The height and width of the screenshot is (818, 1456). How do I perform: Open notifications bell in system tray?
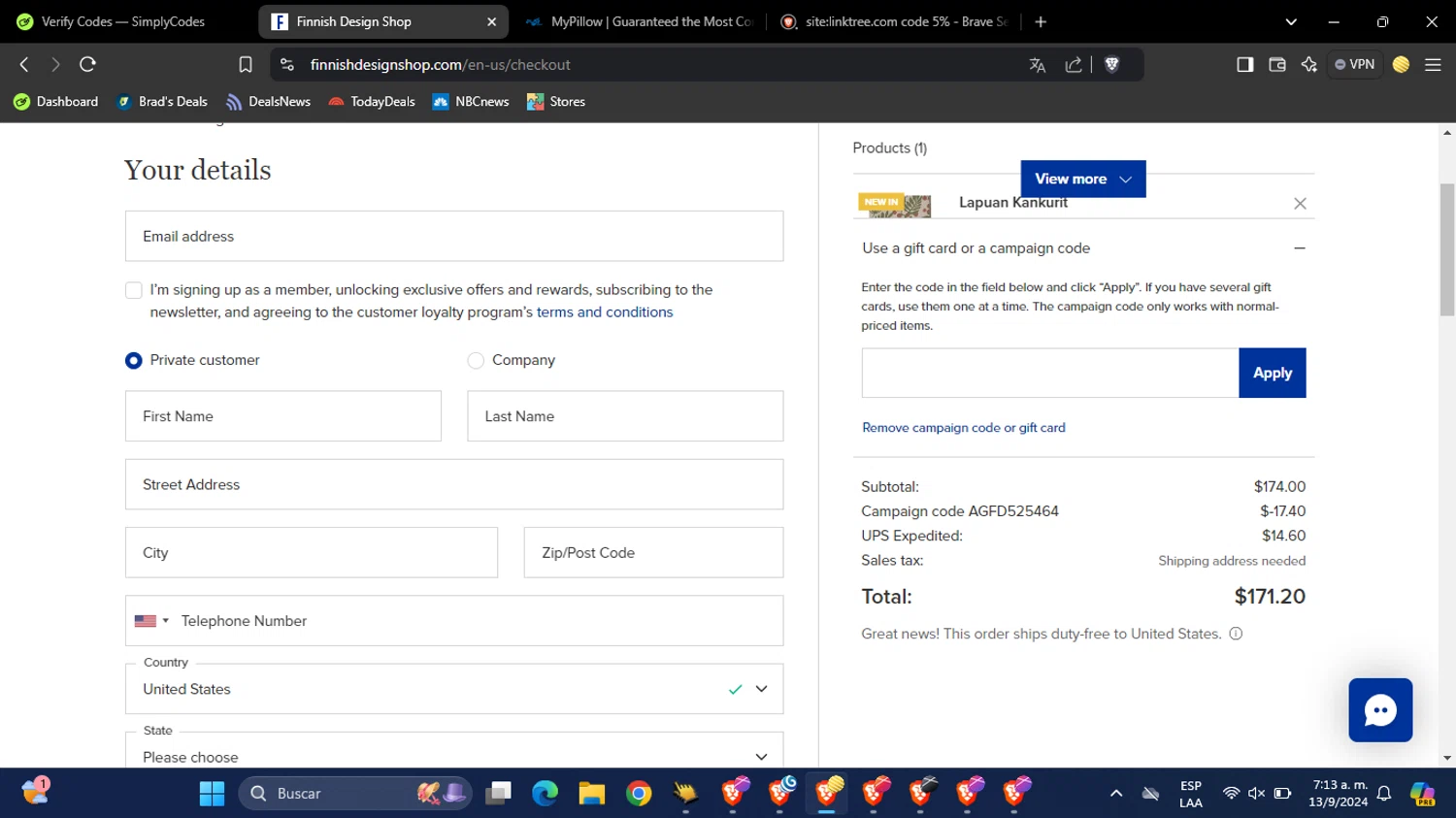point(1384,794)
